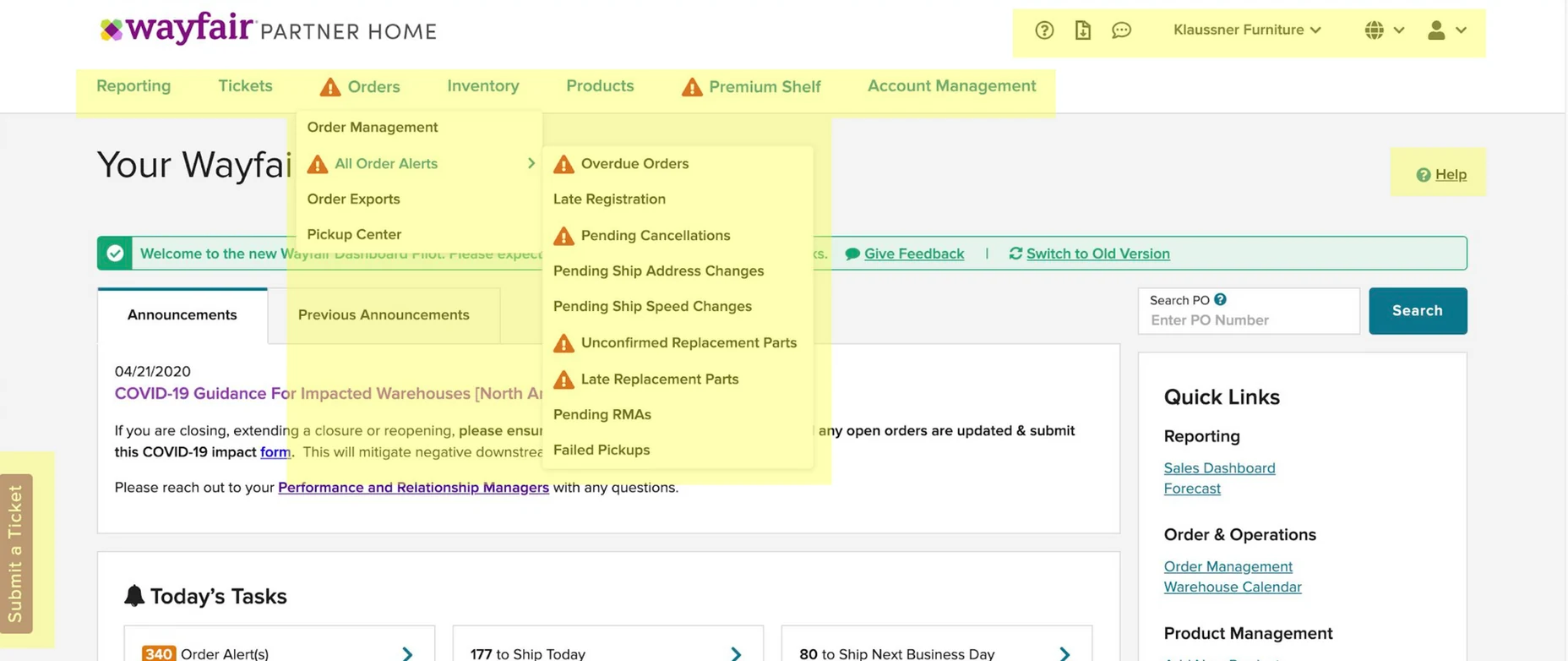Click the speech bubble icon beside Give Feedback
This screenshot has width=1568, height=661.
[852, 254]
